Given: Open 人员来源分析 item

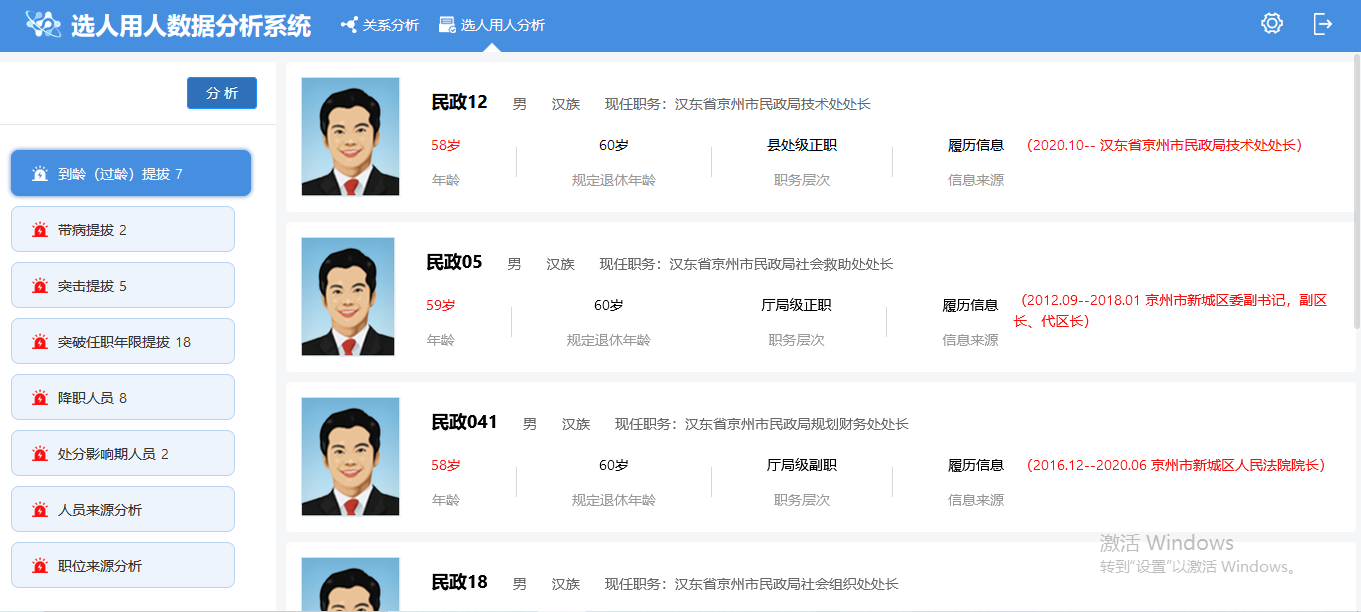Looking at the screenshot, I should (x=123, y=509).
